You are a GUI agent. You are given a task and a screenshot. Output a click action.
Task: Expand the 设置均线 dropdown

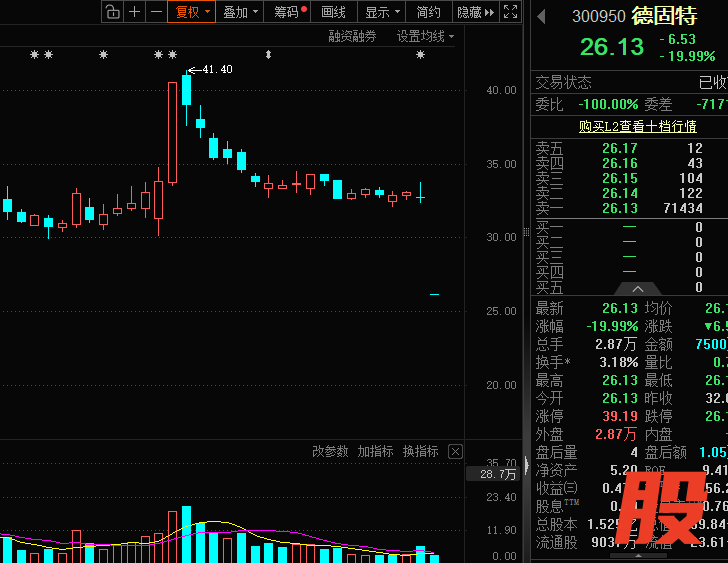click(x=425, y=36)
